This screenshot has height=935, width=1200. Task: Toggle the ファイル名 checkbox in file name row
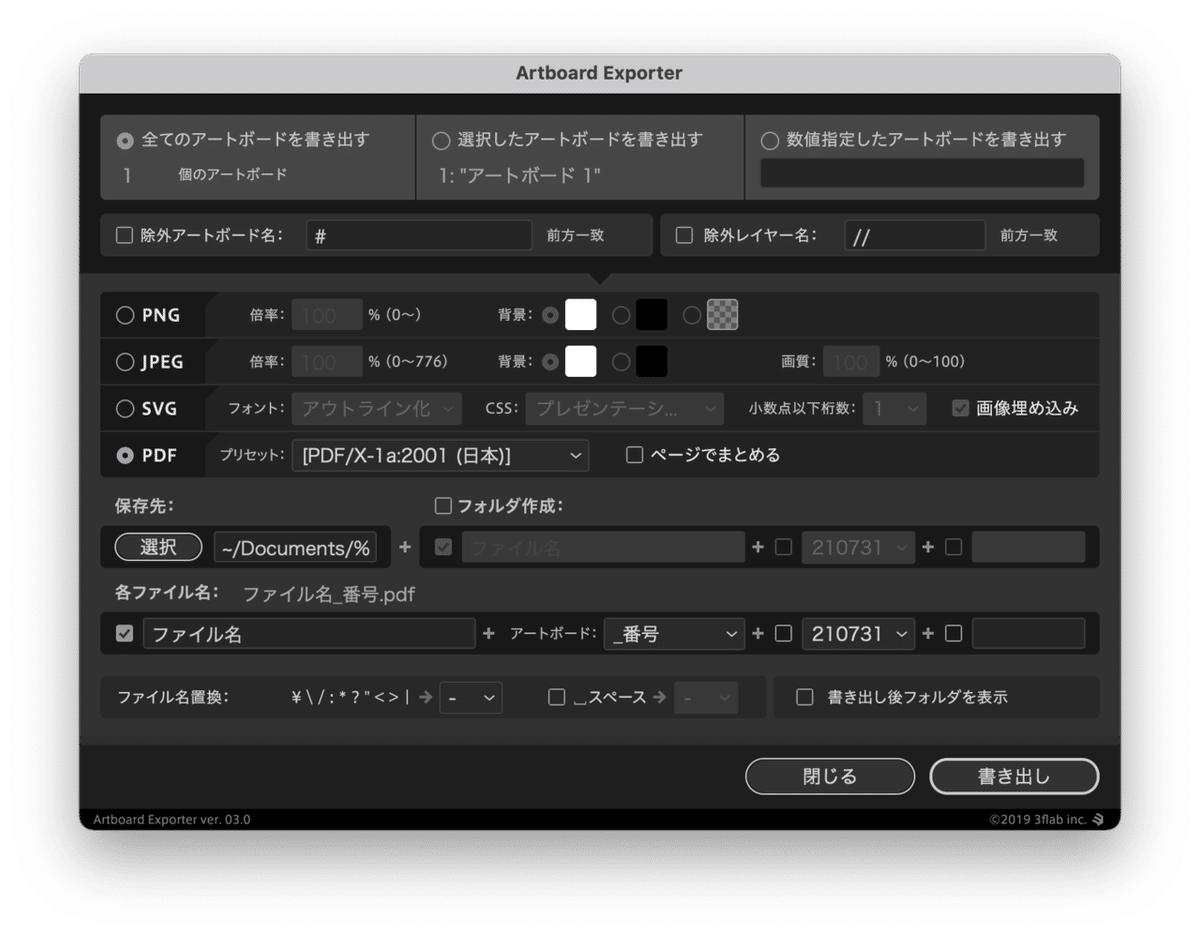click(125, 633)
